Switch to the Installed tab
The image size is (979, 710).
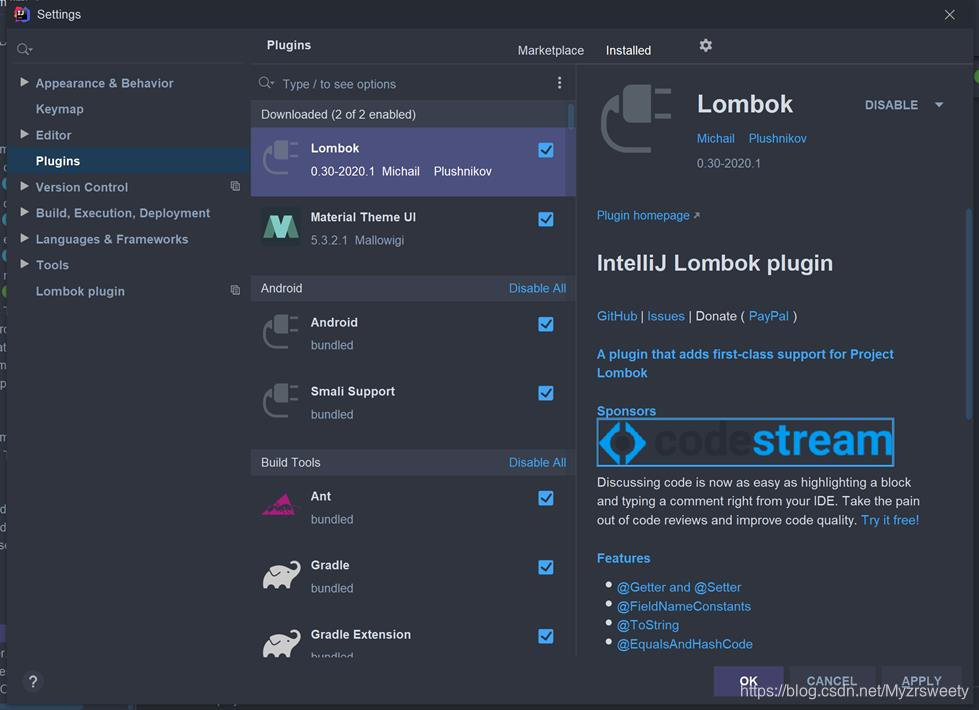point(628,50)
